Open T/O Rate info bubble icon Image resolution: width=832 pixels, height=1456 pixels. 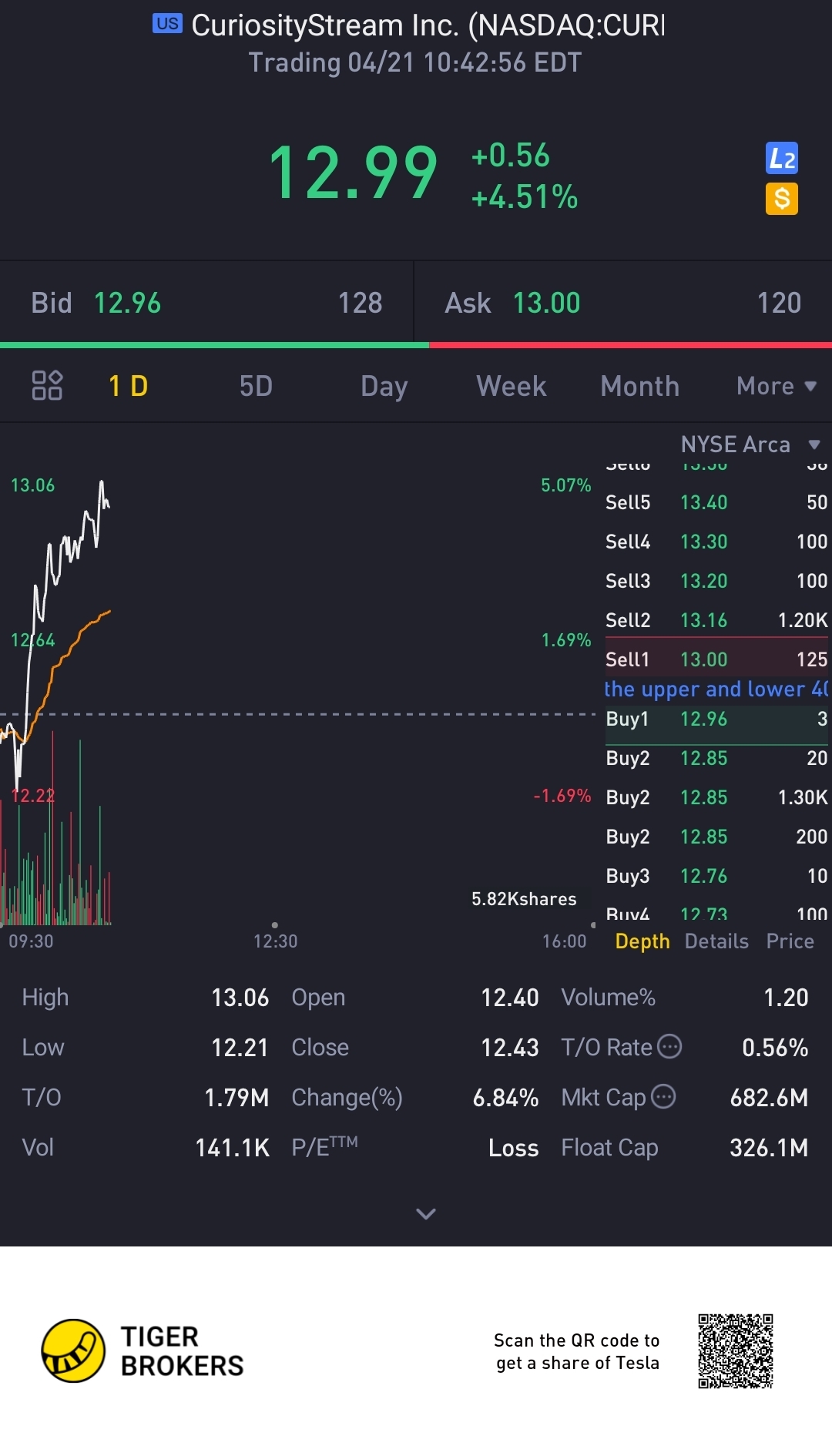[669, 1047]
